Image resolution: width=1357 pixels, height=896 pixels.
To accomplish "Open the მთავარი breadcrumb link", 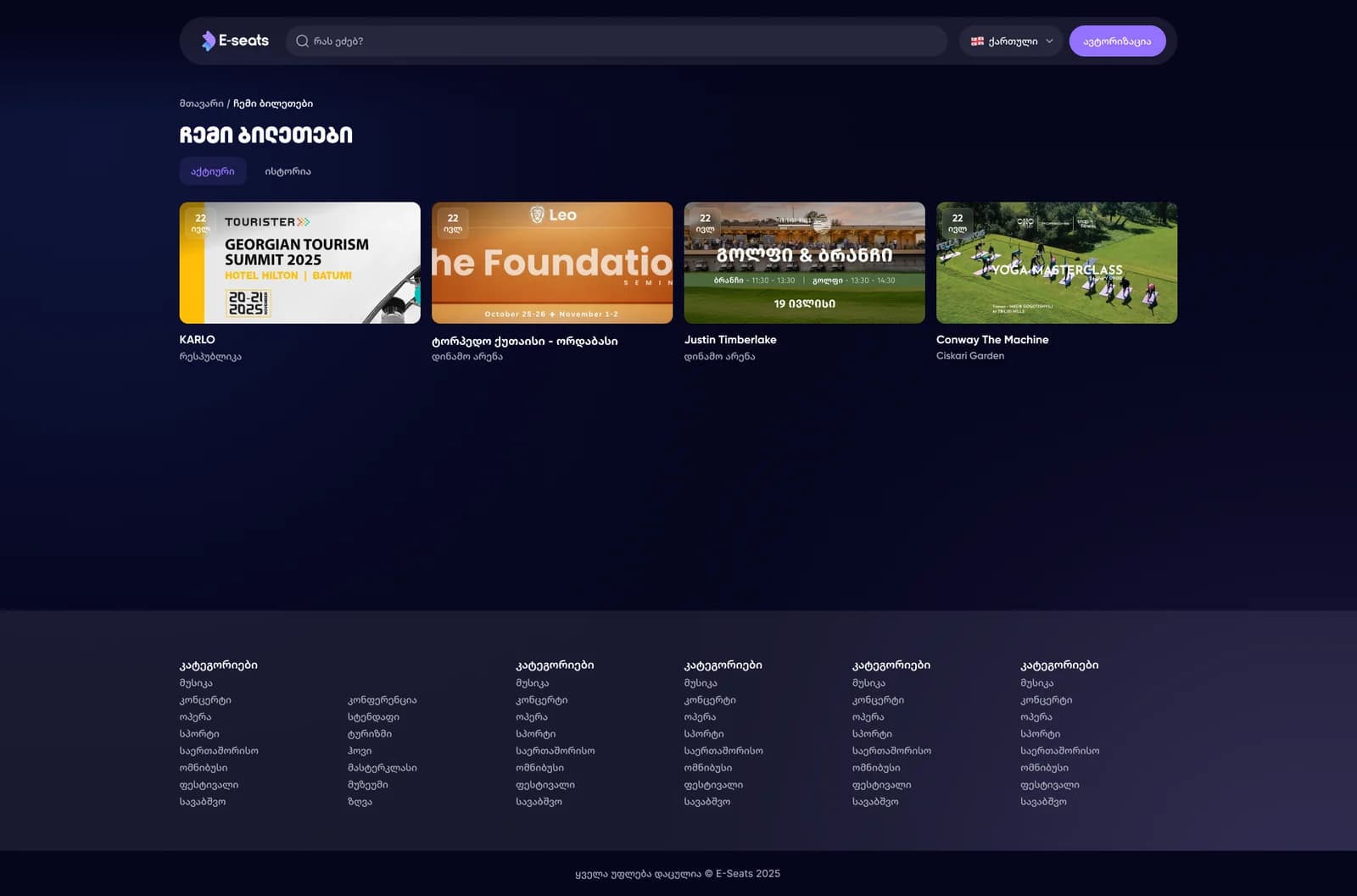I will [x=201, y=103].
